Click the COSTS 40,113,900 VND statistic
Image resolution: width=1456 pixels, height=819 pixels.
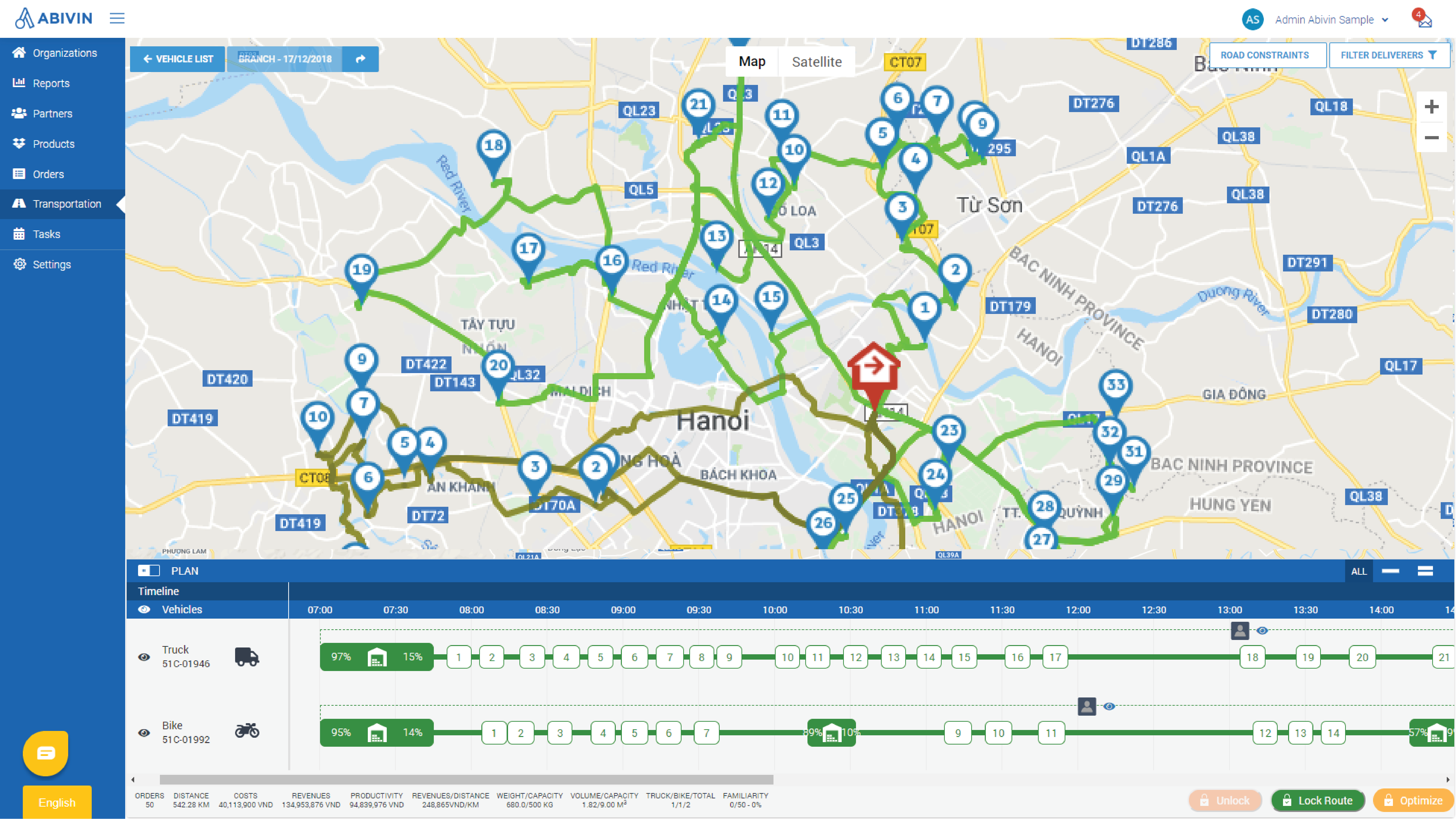coord(245,800)
